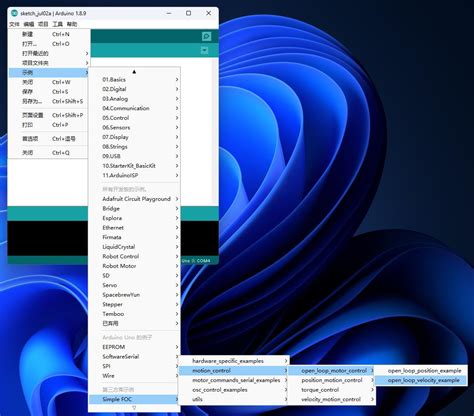
Task: Open Temboo library examples
Action: pyautogui.click(x=134, y=314)
